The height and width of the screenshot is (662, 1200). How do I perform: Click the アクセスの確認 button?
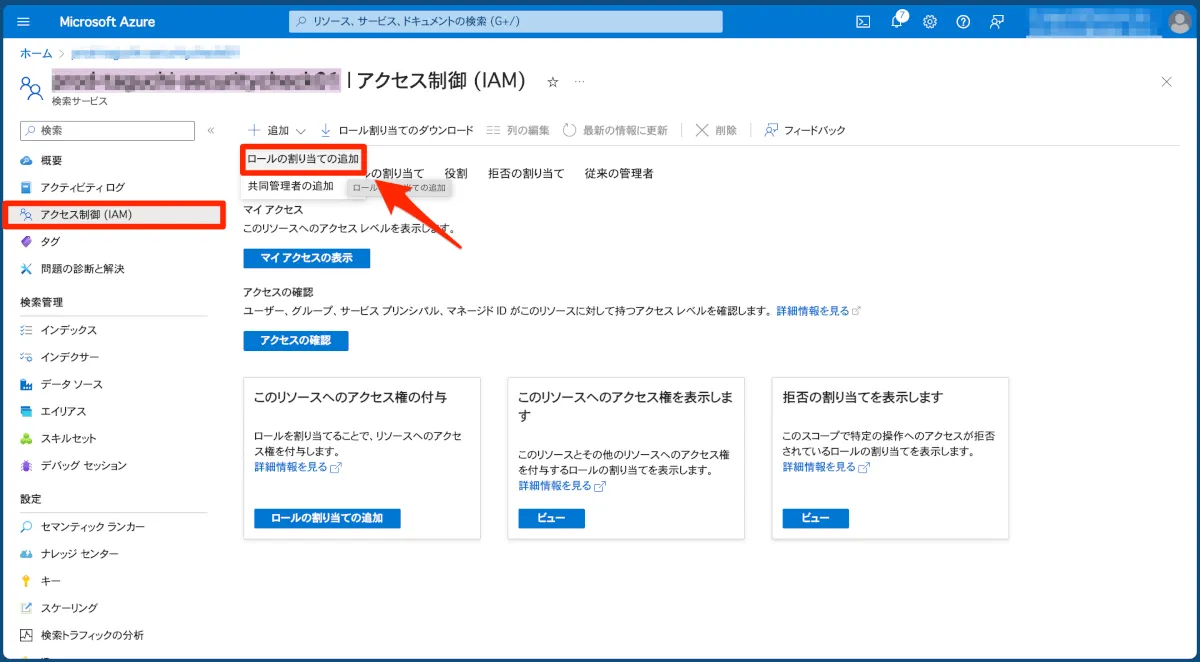tap(295, 341)
